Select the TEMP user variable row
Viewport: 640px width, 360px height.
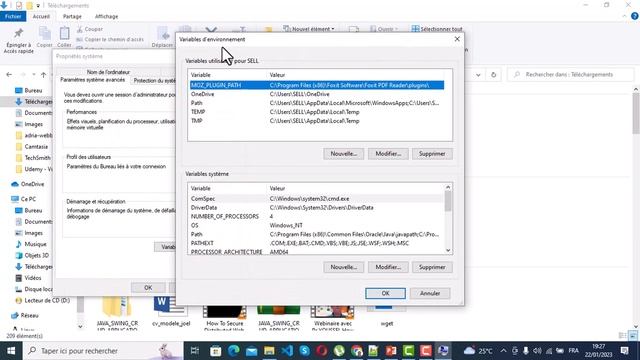pos(317,112)
